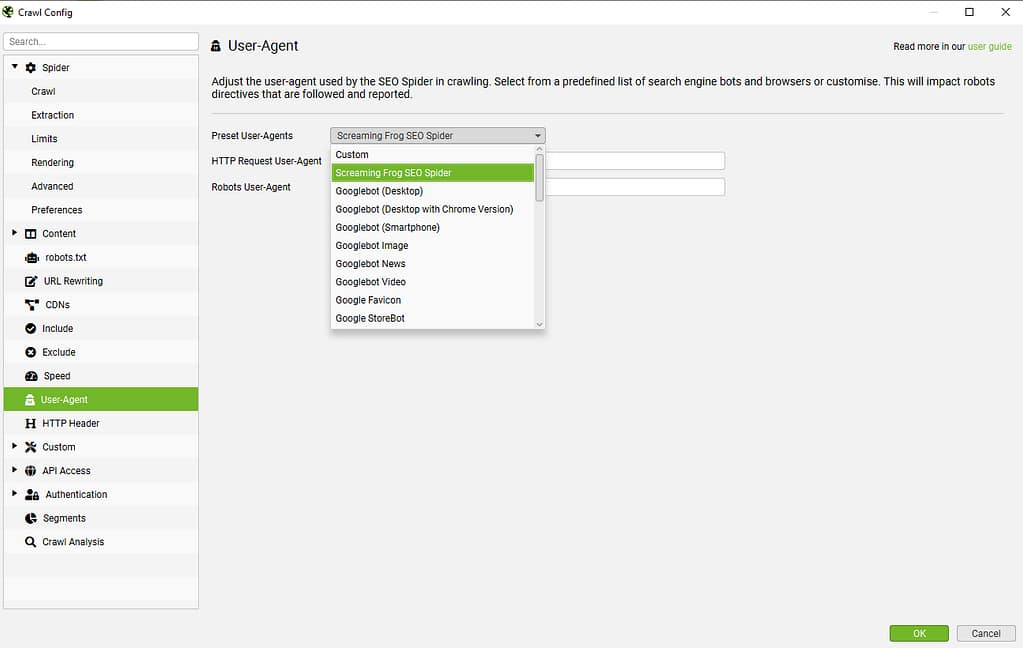Pick Googlebot (Desktop) from list

(x=433, y=191)
